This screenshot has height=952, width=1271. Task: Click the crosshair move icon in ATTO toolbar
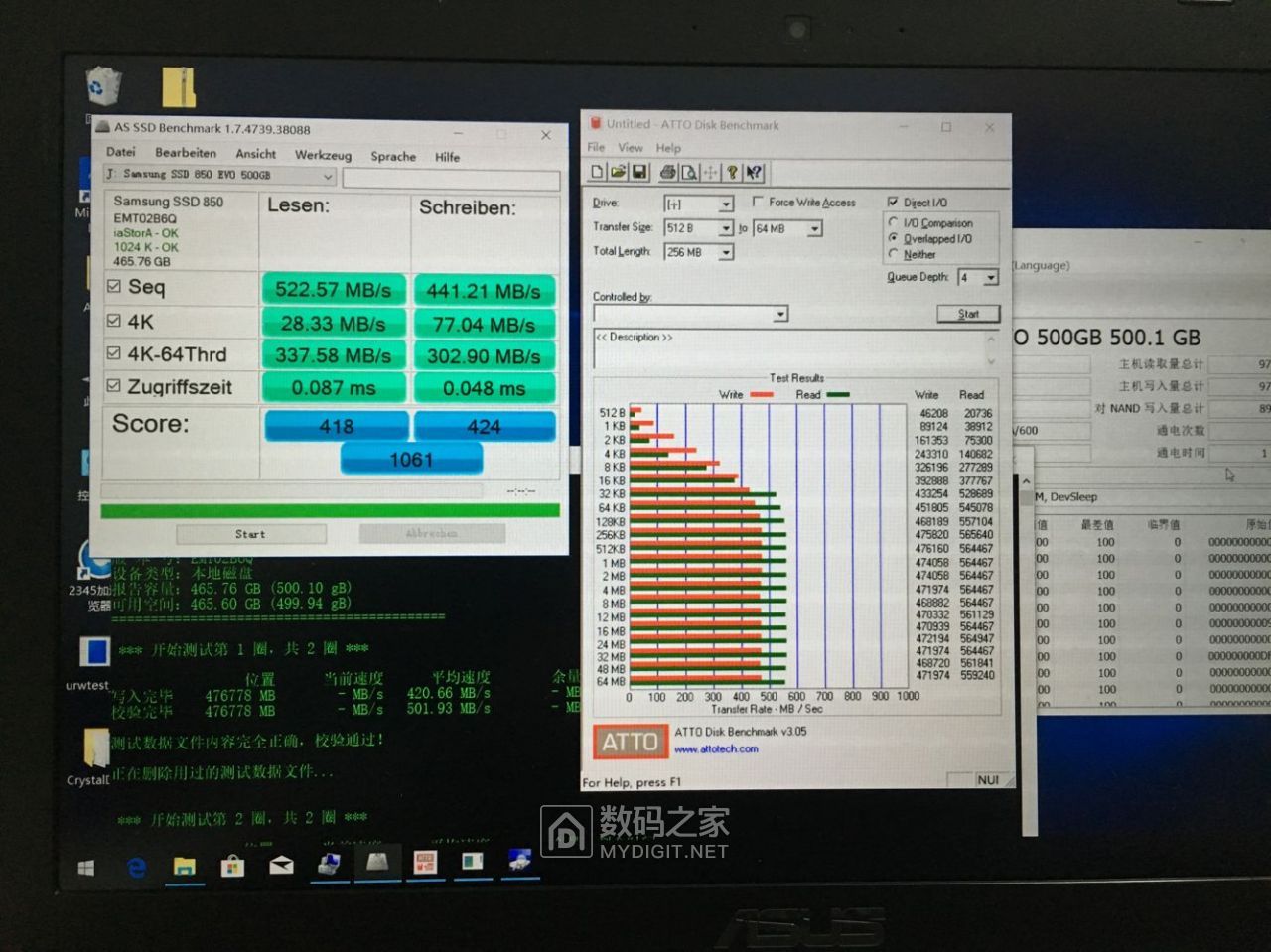[710, 172]
